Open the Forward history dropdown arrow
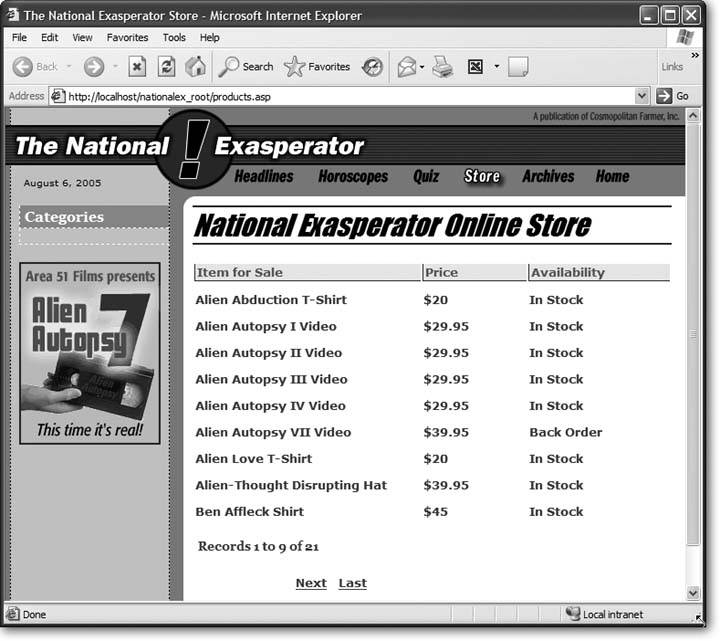 [115, 67]
